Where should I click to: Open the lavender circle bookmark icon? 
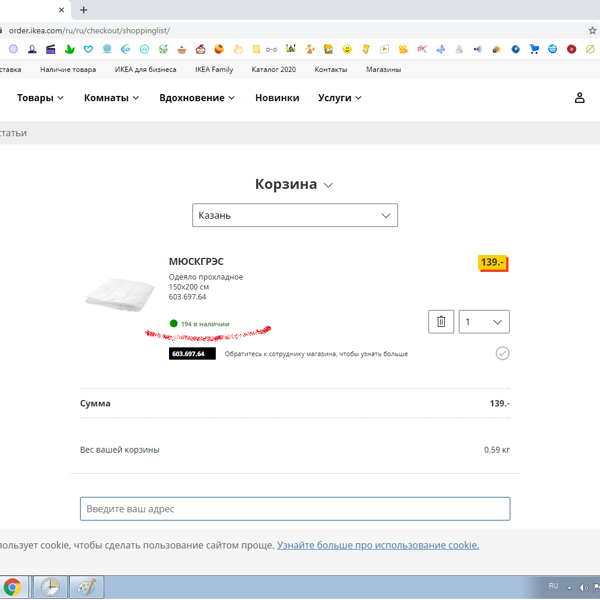pos(13,49)
